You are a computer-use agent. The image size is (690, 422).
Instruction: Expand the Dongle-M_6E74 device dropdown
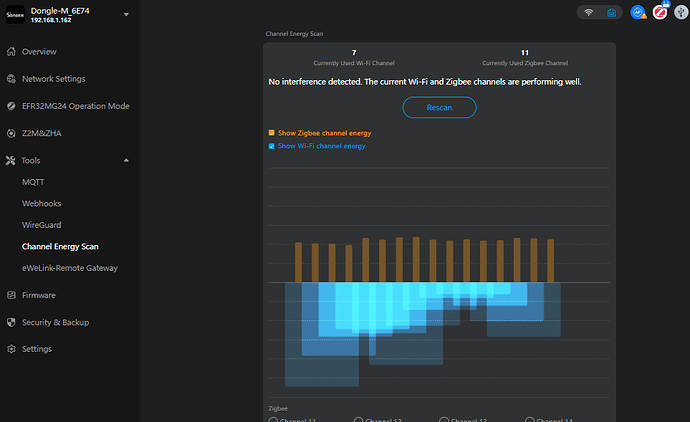pos(126,15)
